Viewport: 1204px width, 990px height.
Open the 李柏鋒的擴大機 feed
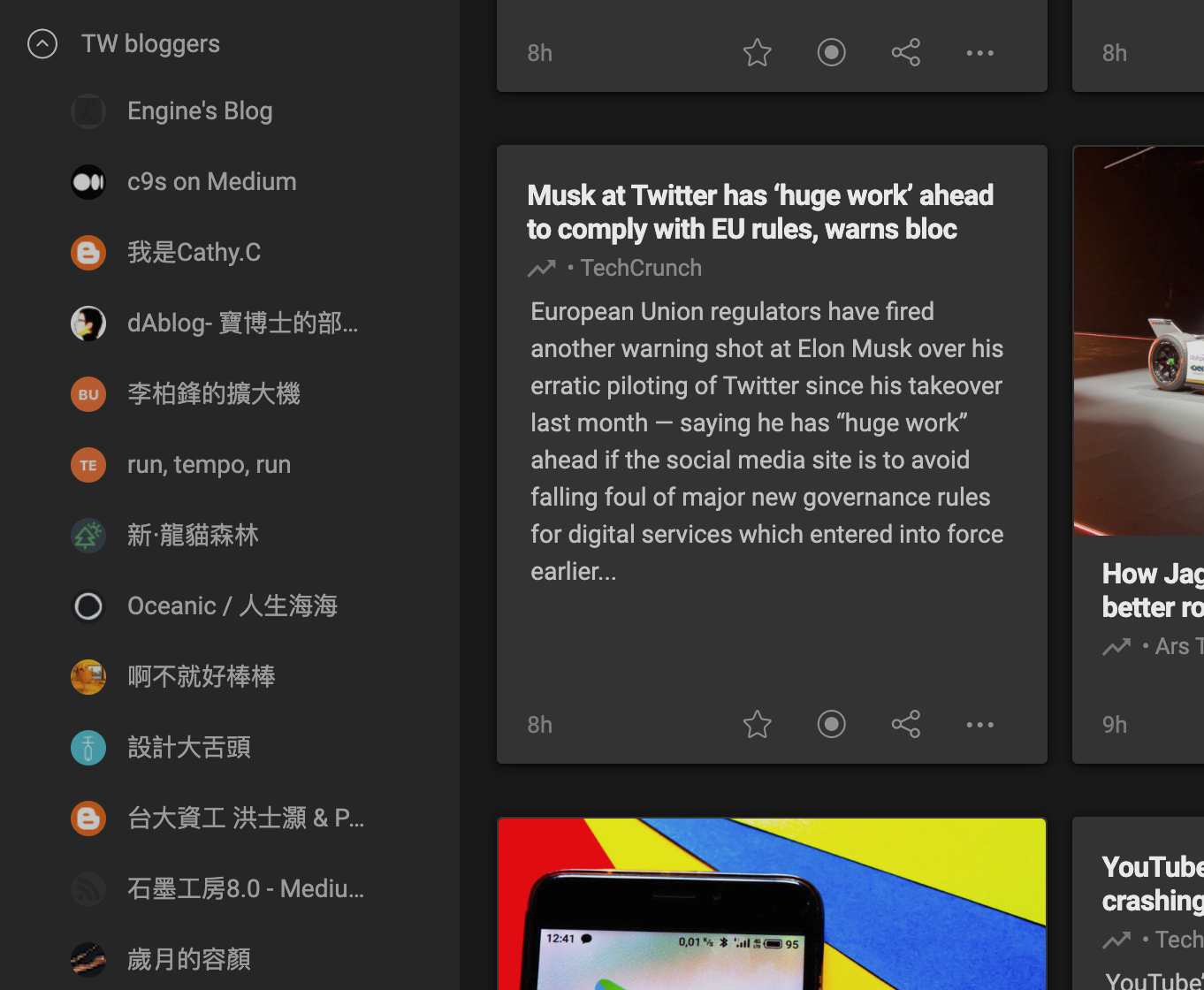214,393
